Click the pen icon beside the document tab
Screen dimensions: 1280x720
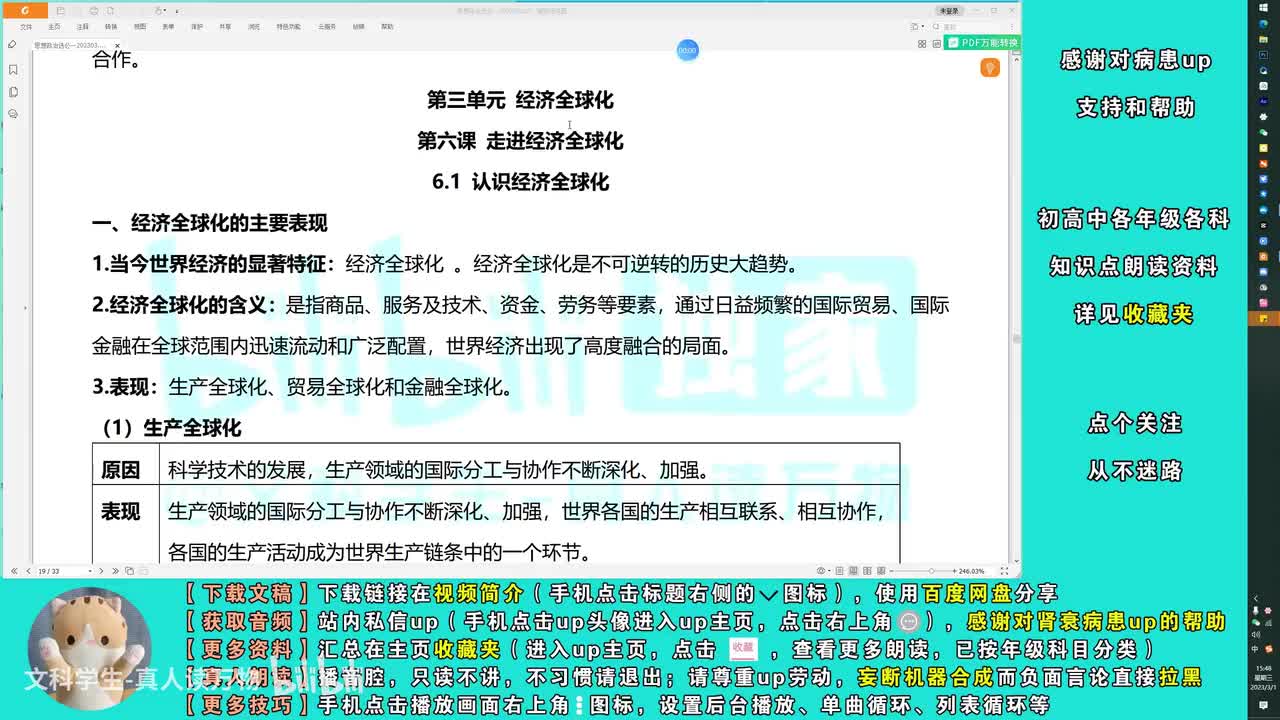pos(12,44)
